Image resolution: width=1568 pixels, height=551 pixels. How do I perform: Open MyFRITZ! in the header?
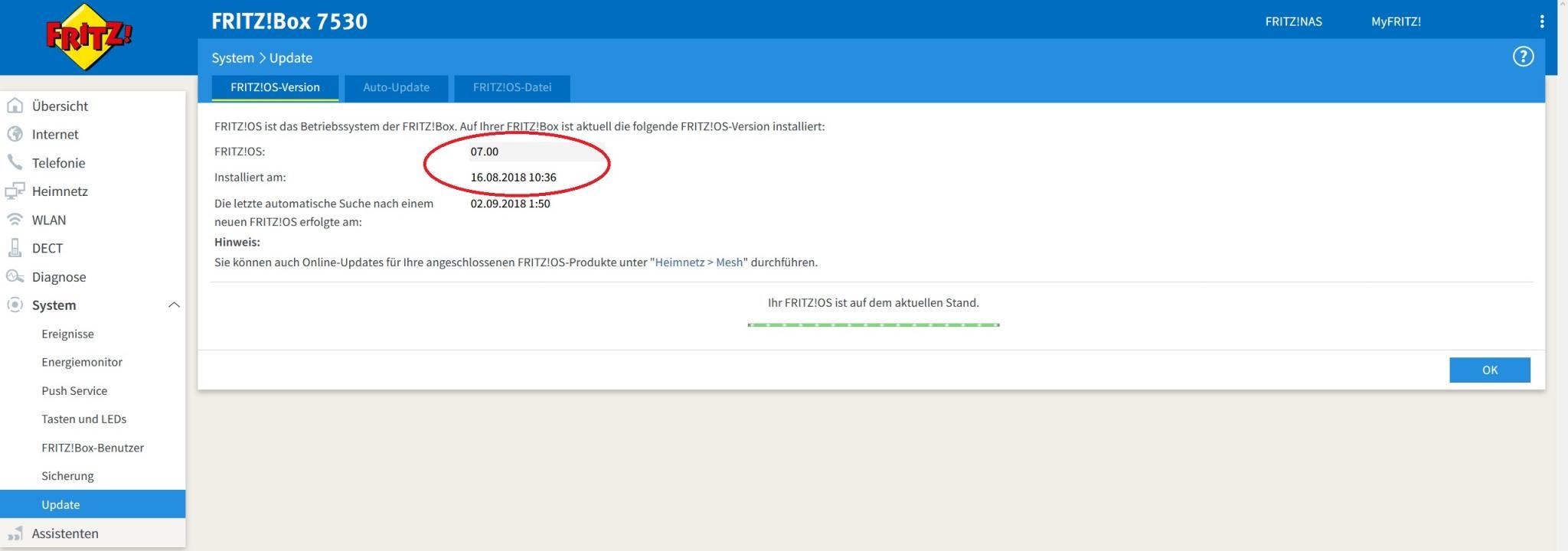[1396, 21]
